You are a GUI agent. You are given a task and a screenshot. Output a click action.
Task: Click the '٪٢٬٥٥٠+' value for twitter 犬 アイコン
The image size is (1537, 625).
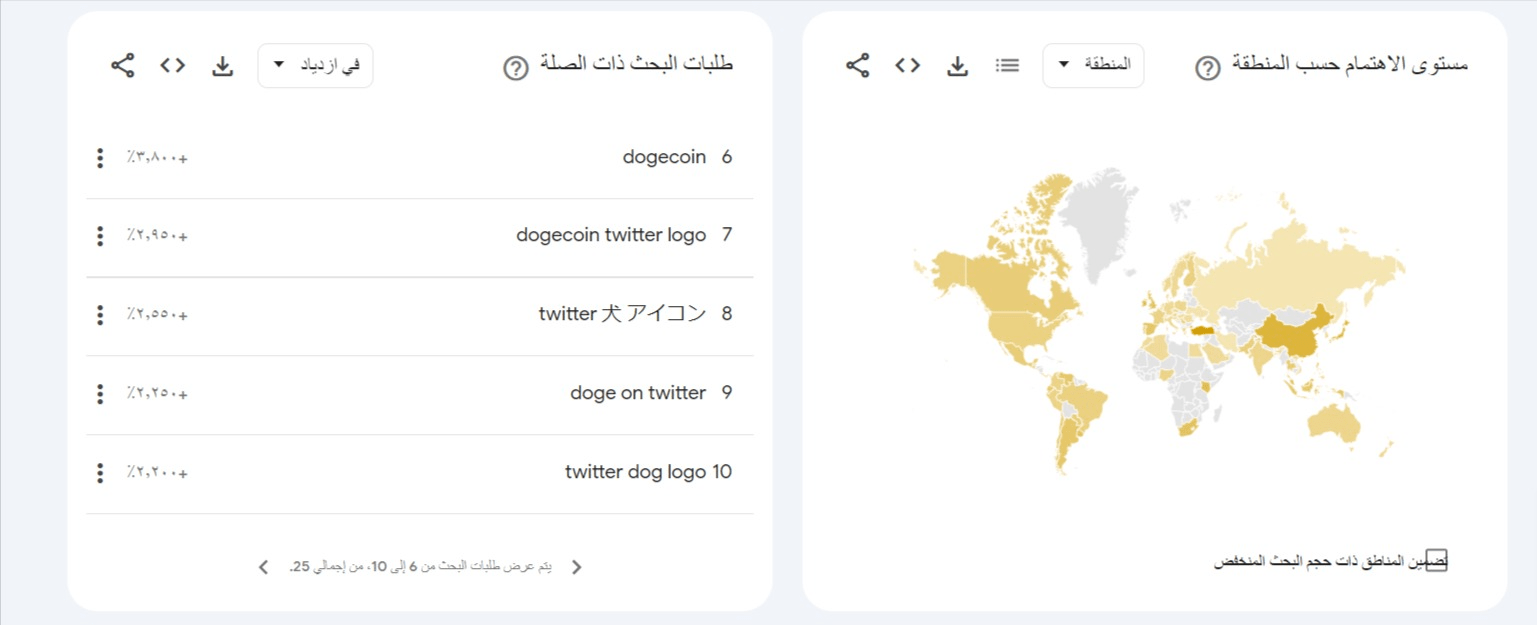point(157,316)
